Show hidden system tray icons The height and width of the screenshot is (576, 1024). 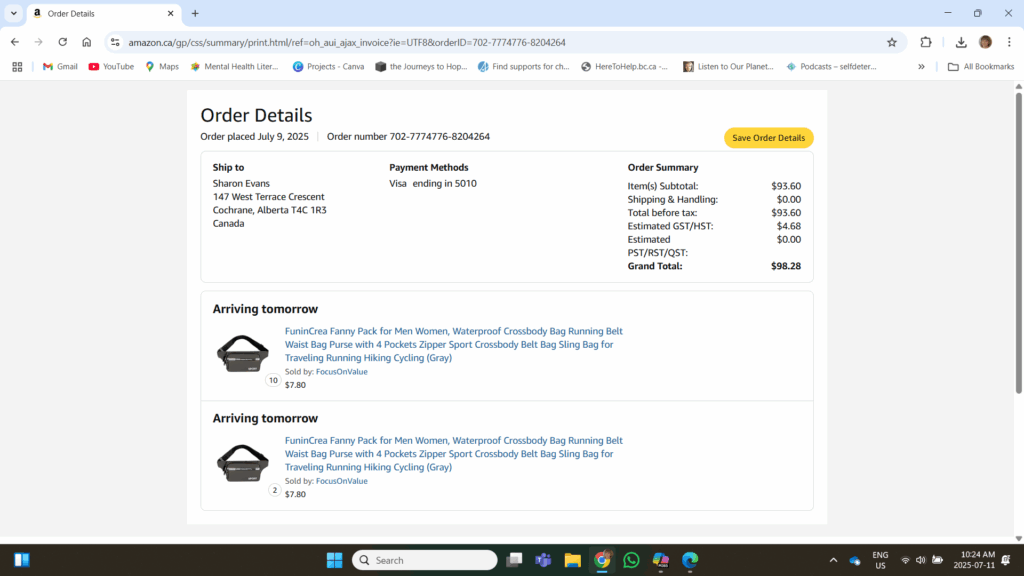click(x=833, y=560)
